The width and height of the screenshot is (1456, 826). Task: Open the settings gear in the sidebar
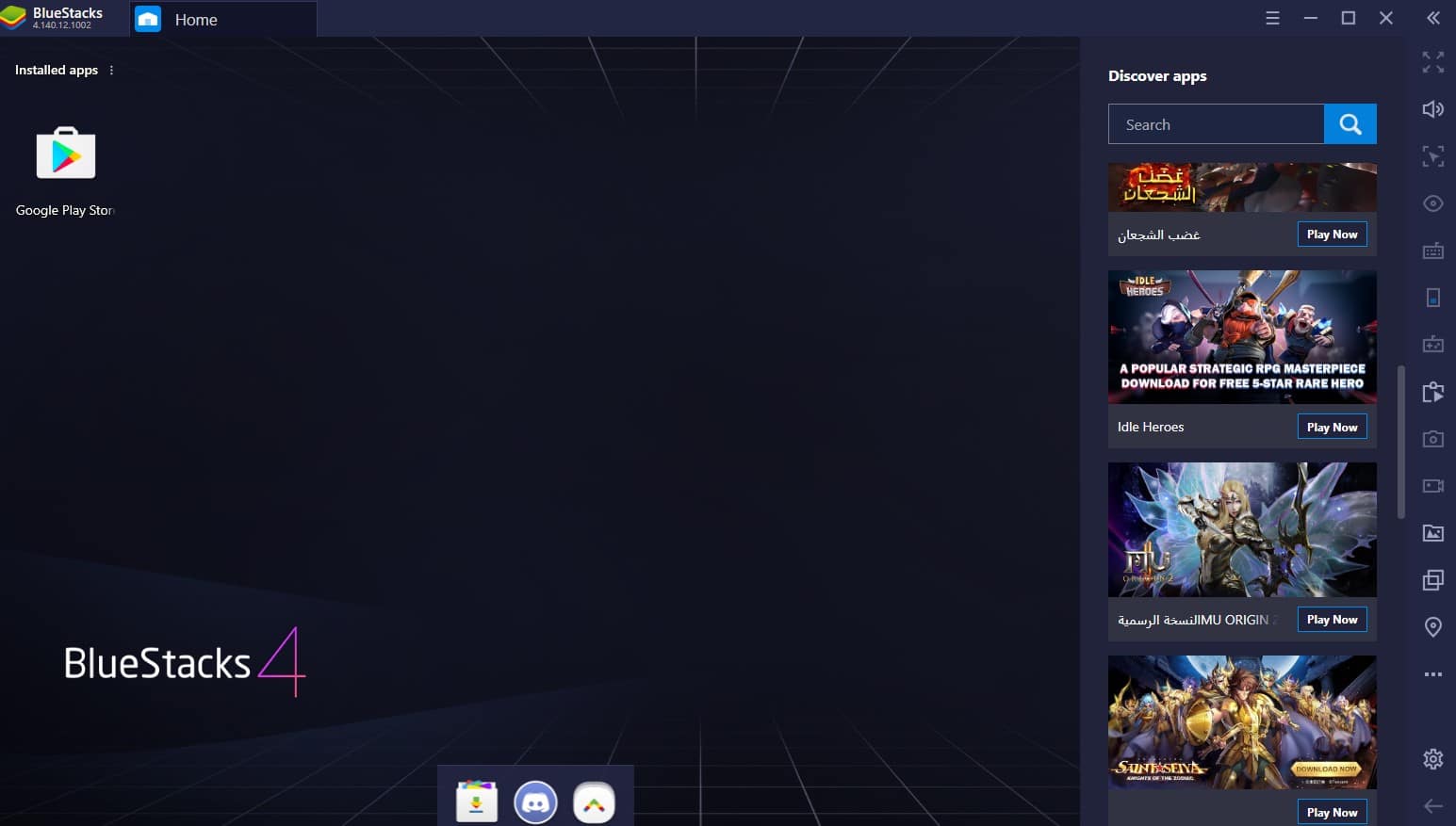tap(1432, 759)
